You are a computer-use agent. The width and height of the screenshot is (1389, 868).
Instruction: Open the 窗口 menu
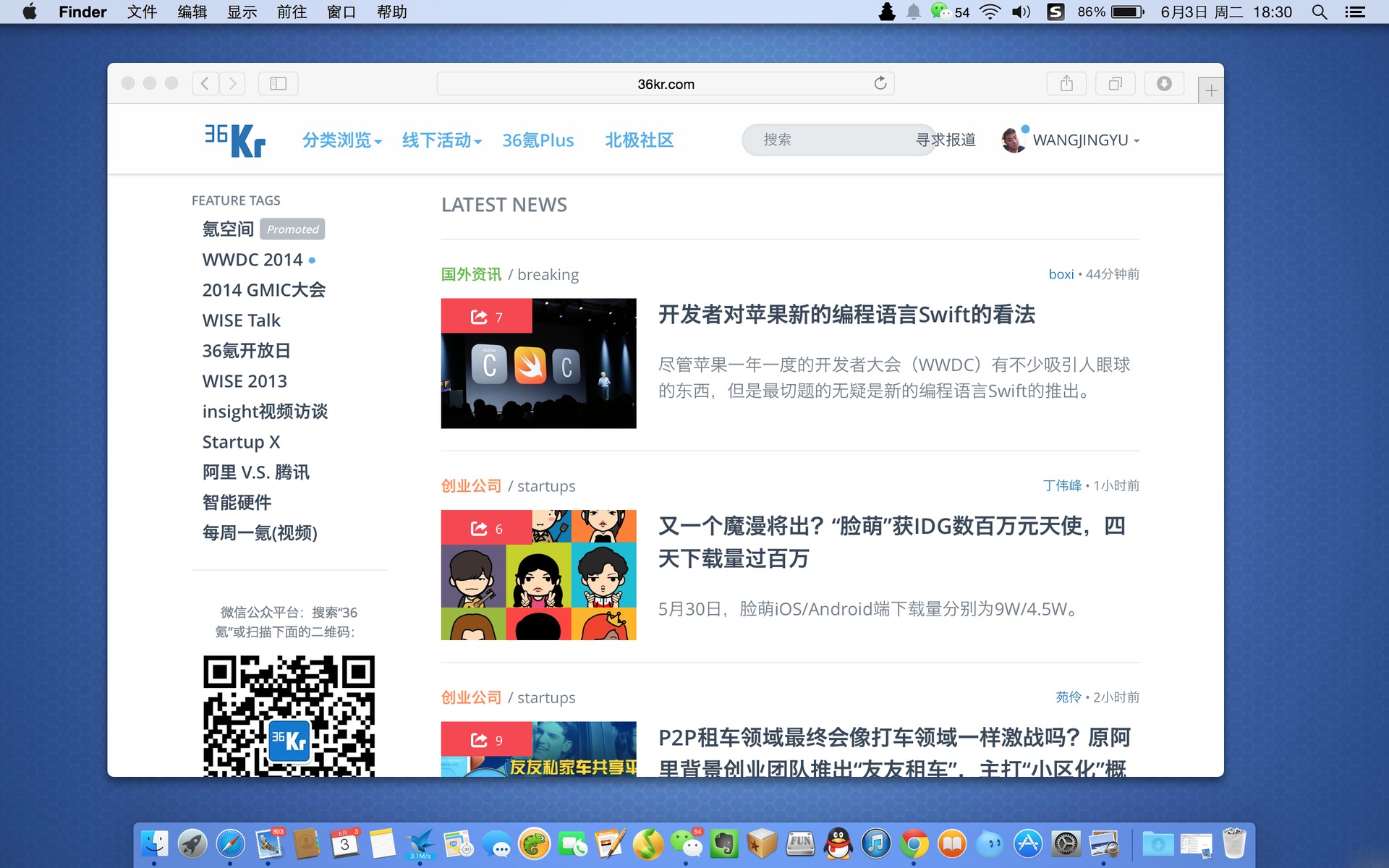coord(341,12)
